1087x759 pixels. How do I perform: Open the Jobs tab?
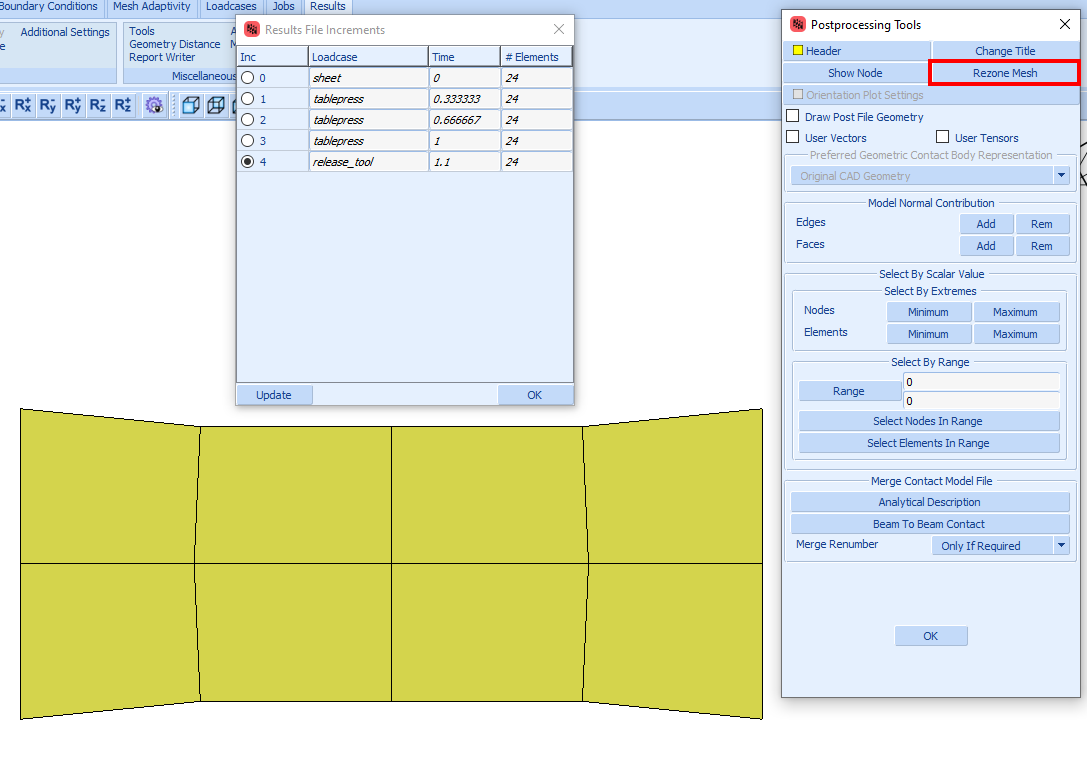(x=283, y=7)
